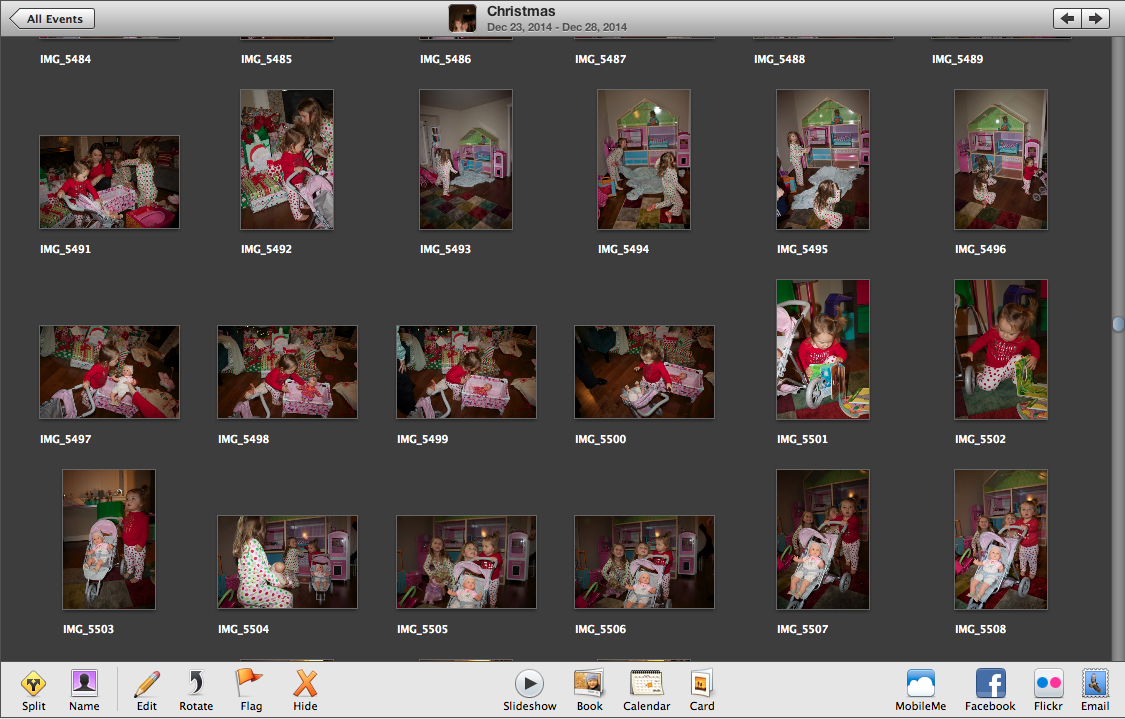Click the IMG_5486 filename label
This screenshot has height=719, width=1125.
(x=446, y=60)
